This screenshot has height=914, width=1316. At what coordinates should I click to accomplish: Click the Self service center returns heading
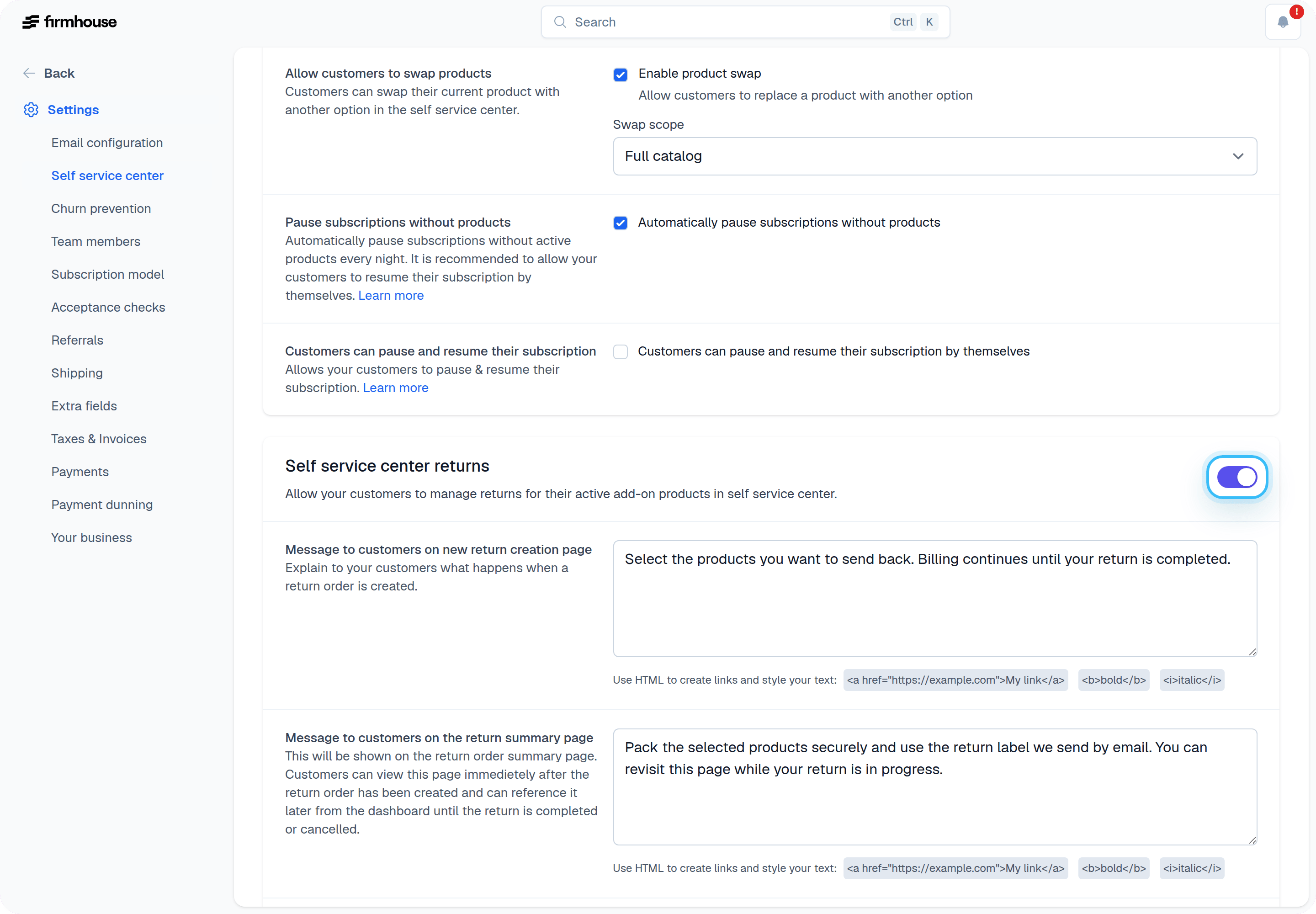[x=387, y=466]
